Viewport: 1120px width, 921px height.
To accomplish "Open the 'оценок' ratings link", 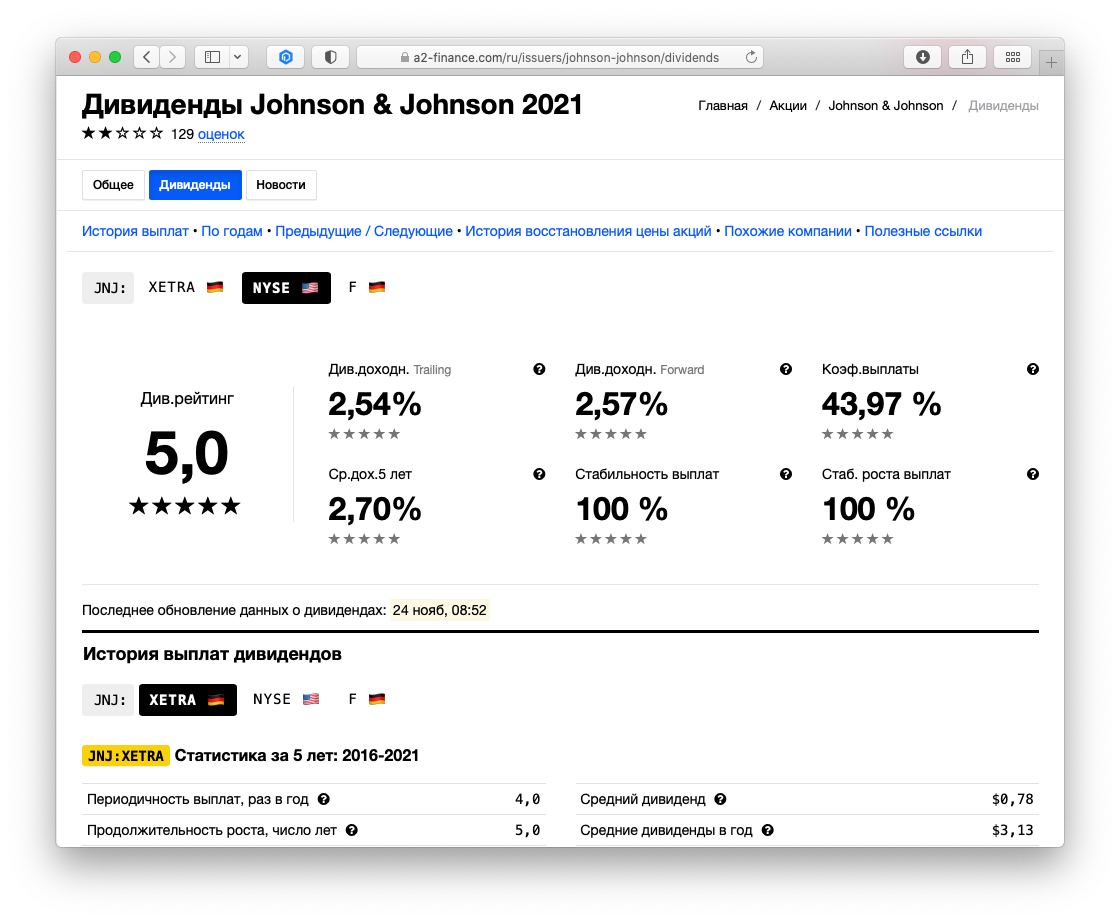I will [221, 134].
